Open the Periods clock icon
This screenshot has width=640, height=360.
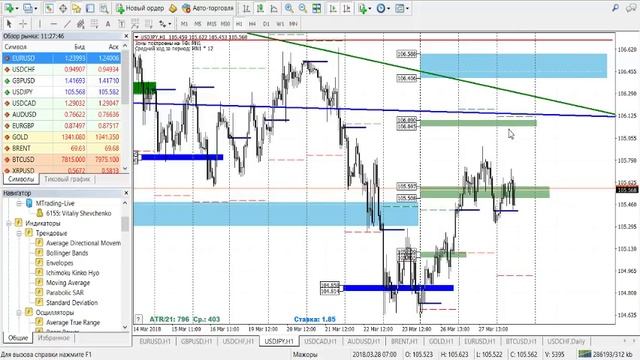pyautogui.click(x=381, y=8)
